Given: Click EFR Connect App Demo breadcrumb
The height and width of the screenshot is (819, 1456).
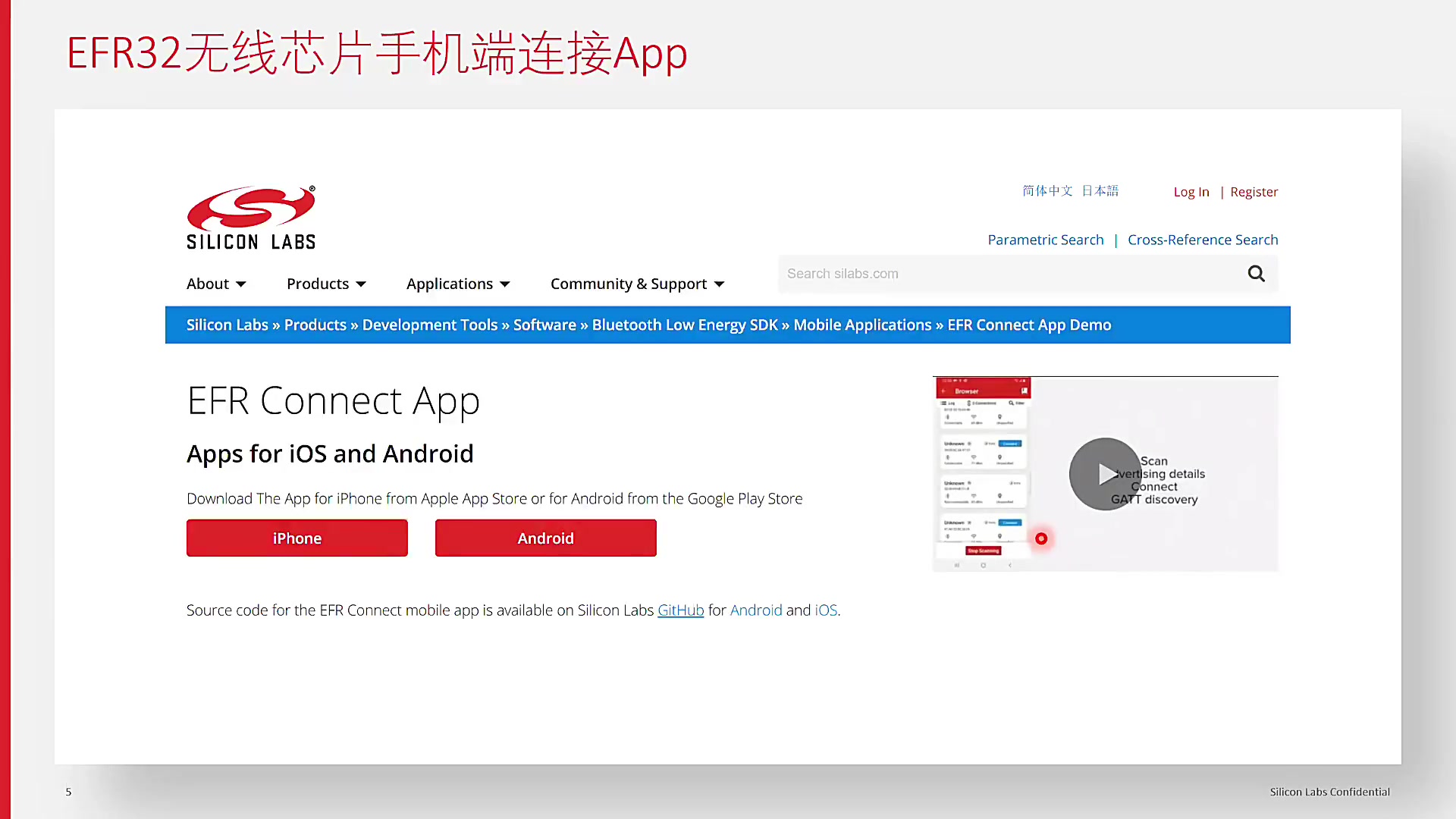Looking at the screenshot, I should coord(1029,325).
